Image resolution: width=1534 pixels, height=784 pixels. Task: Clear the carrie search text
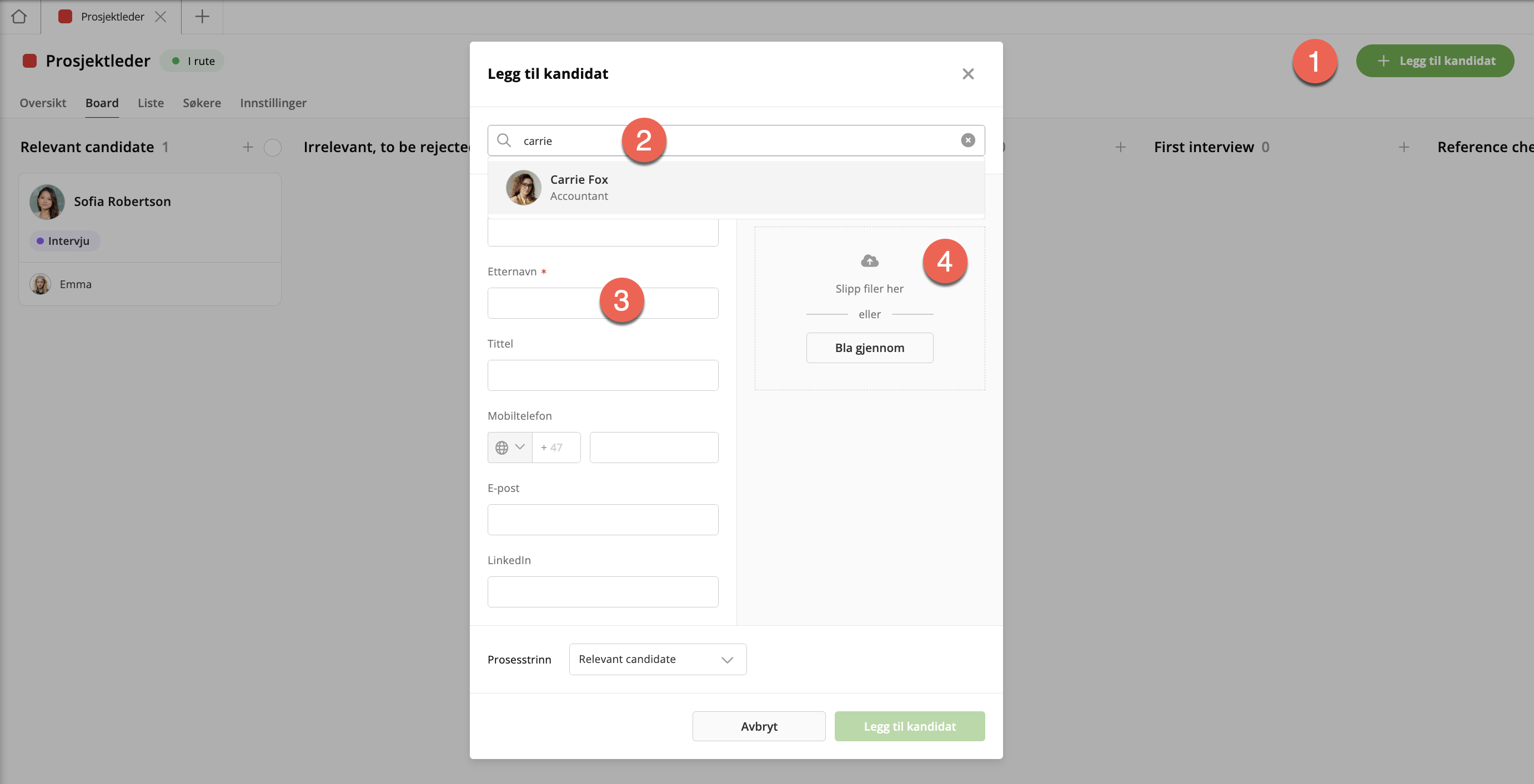[x=967, y=140]
